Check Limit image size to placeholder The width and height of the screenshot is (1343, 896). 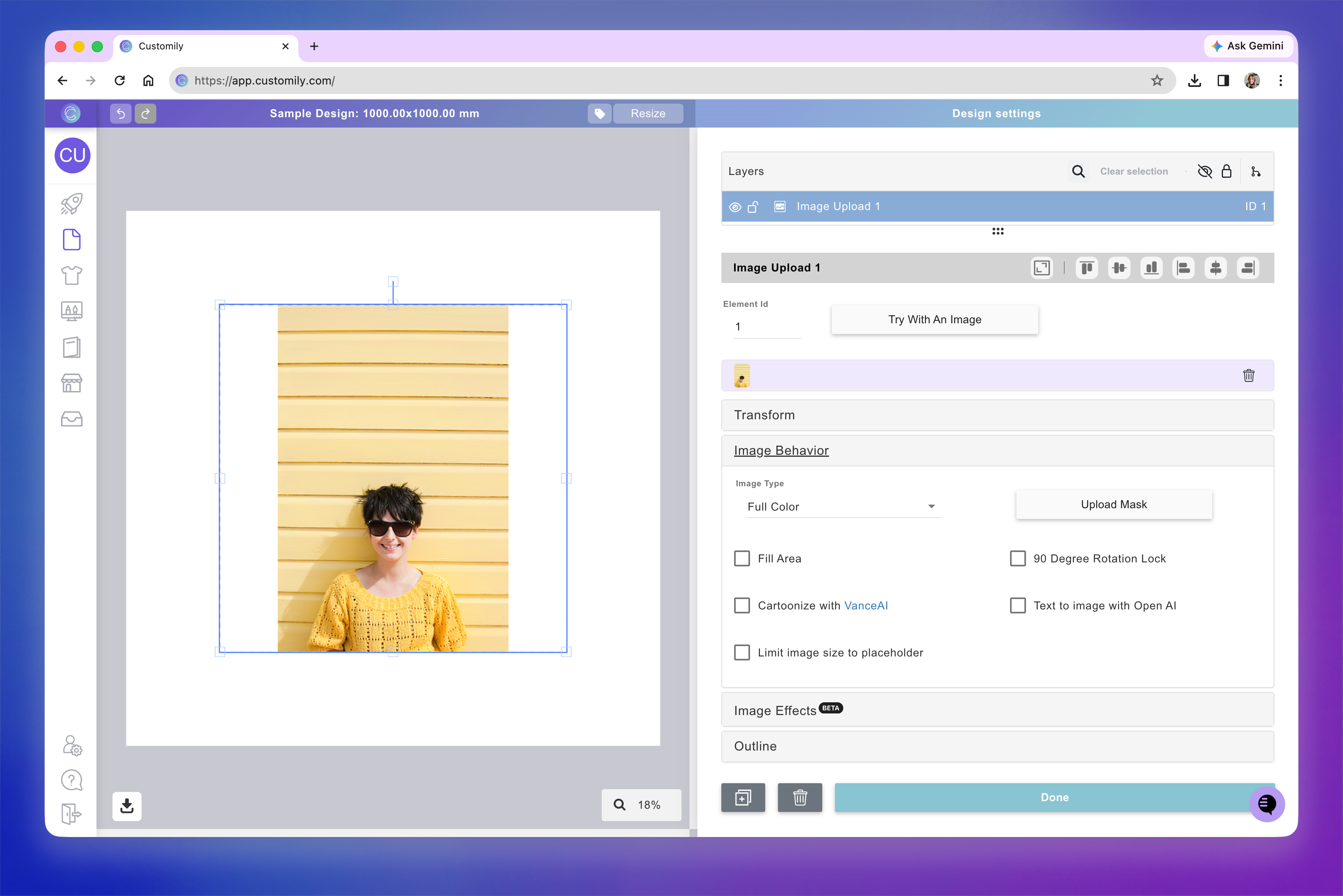click(742, 652)
